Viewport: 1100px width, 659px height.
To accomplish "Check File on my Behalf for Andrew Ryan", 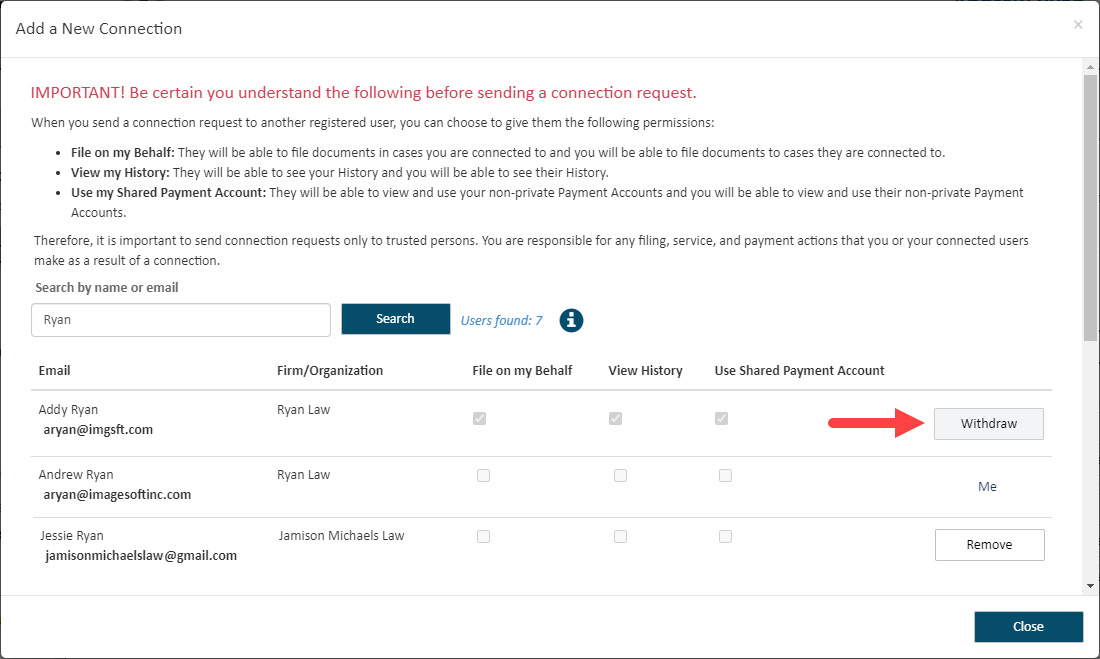I will click(483, 475).
